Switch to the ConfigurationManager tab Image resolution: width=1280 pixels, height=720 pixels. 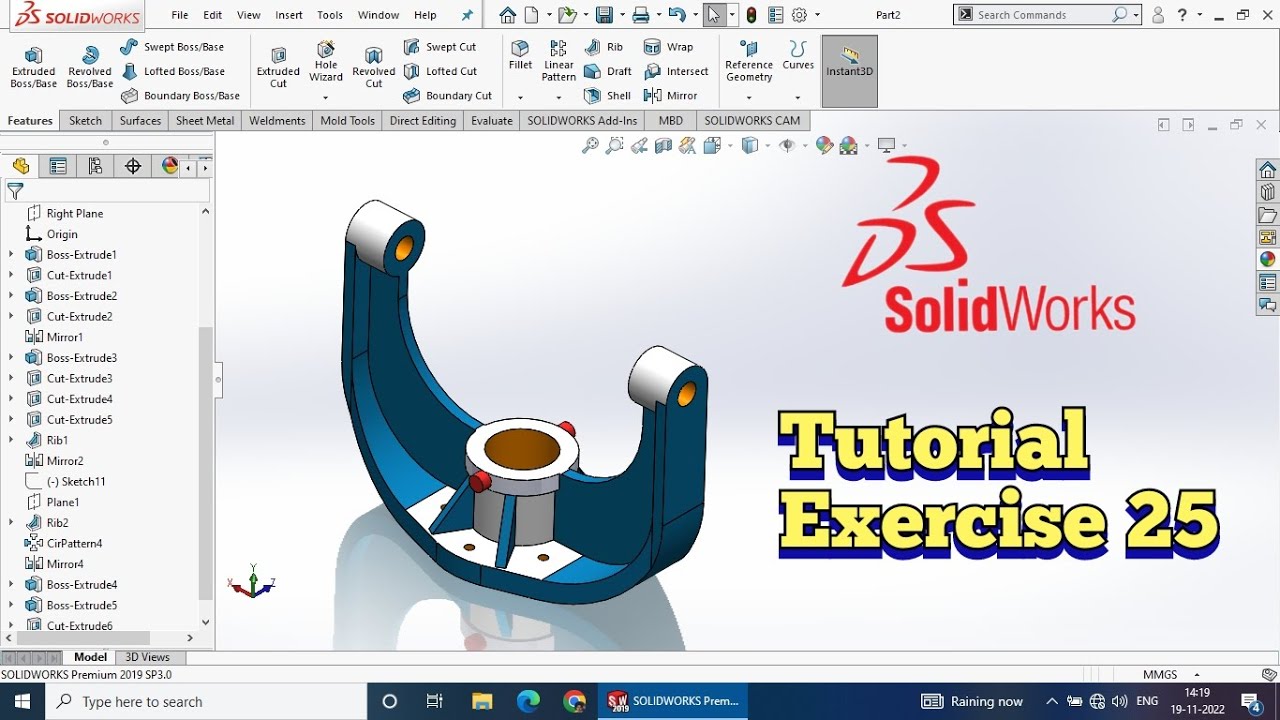[x=95, y=166]
